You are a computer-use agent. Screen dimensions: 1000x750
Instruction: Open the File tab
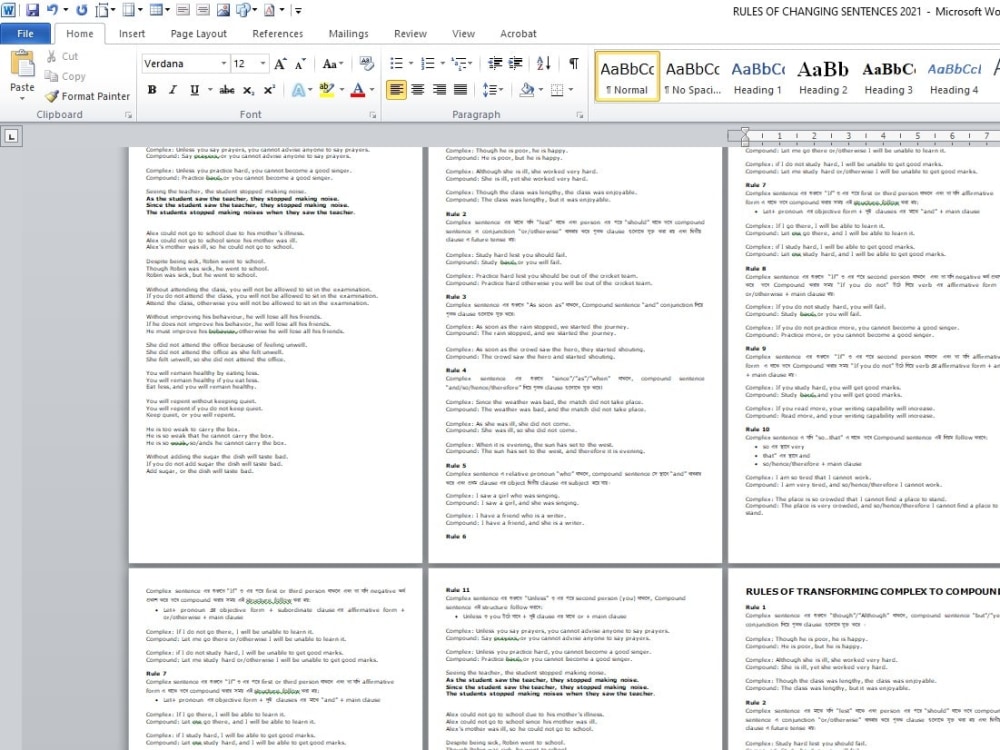(26, 34)
